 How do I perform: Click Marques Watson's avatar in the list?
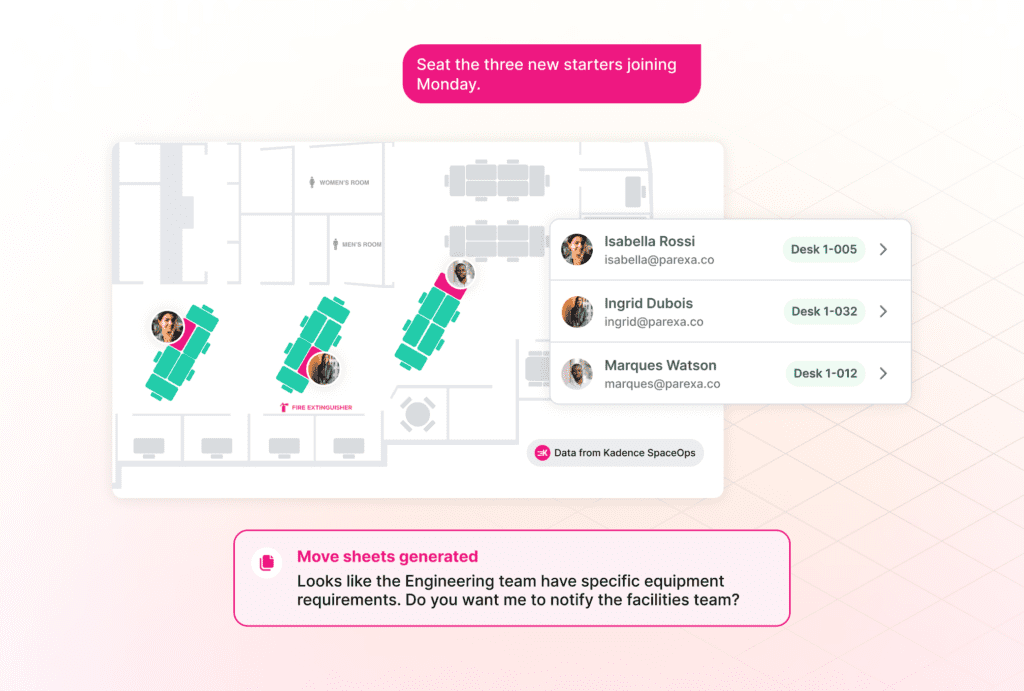pos(577,374)
